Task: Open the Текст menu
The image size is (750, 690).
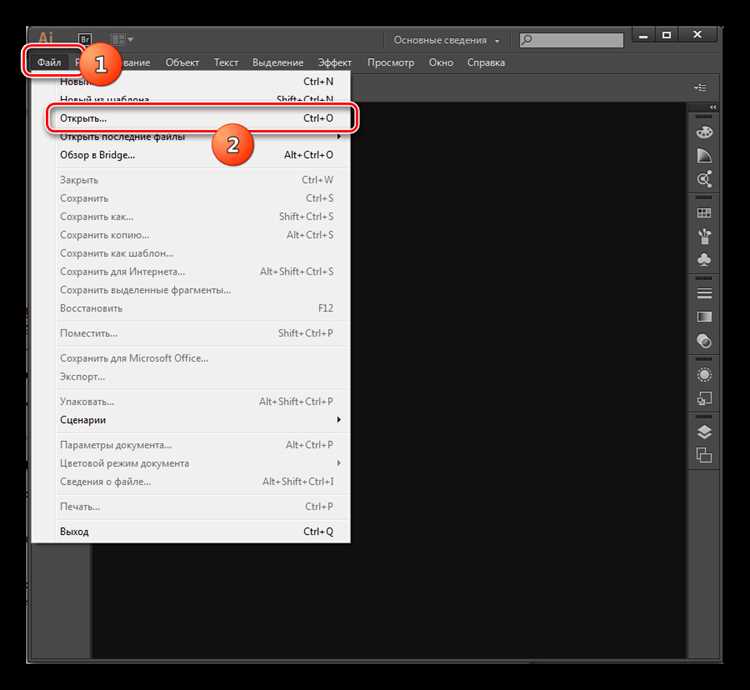Action: click(x=226, y=63)
